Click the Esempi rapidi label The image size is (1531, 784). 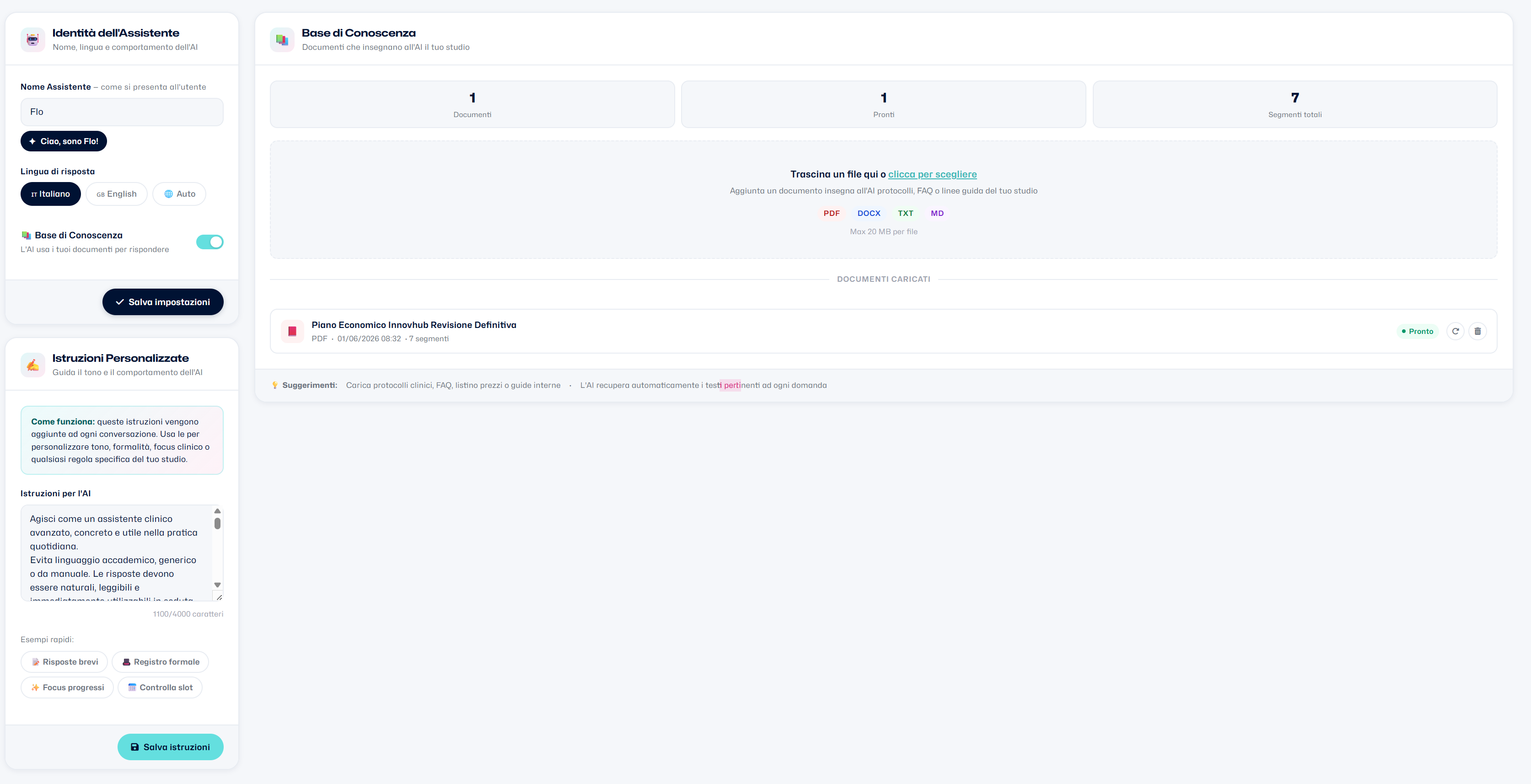coord(47,639)
